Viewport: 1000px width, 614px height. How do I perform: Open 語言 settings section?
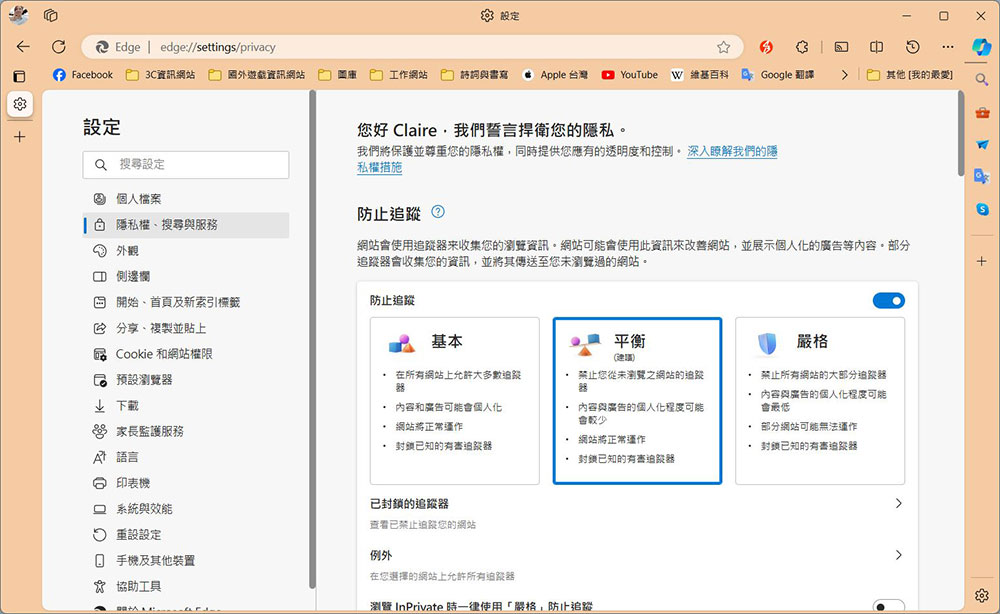click(x=186, y=457)
